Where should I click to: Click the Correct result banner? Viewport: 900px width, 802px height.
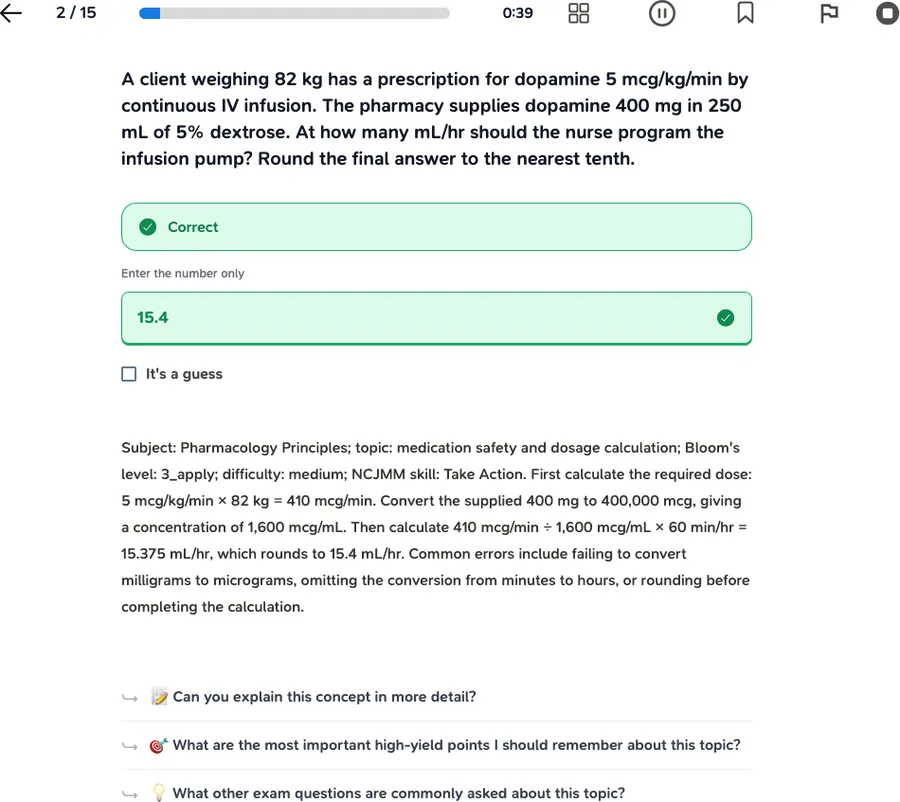point(436,227)
